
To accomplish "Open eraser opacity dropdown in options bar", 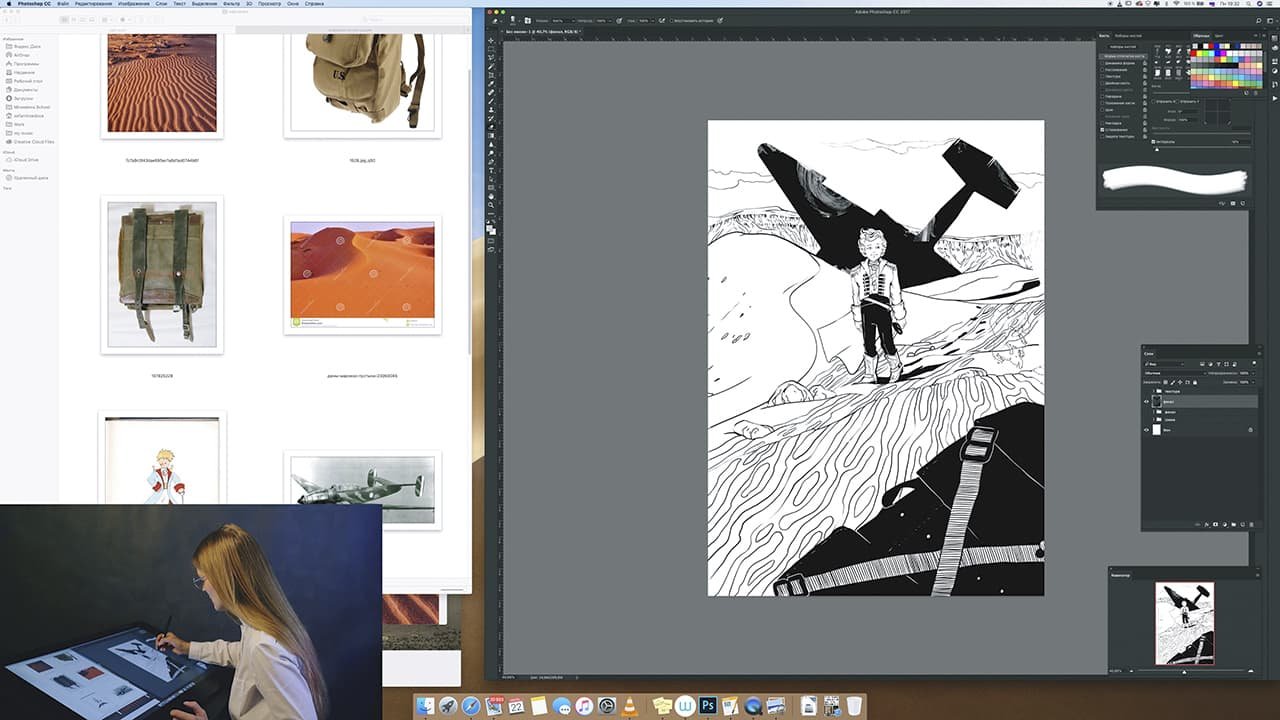I will coord(610,20).
